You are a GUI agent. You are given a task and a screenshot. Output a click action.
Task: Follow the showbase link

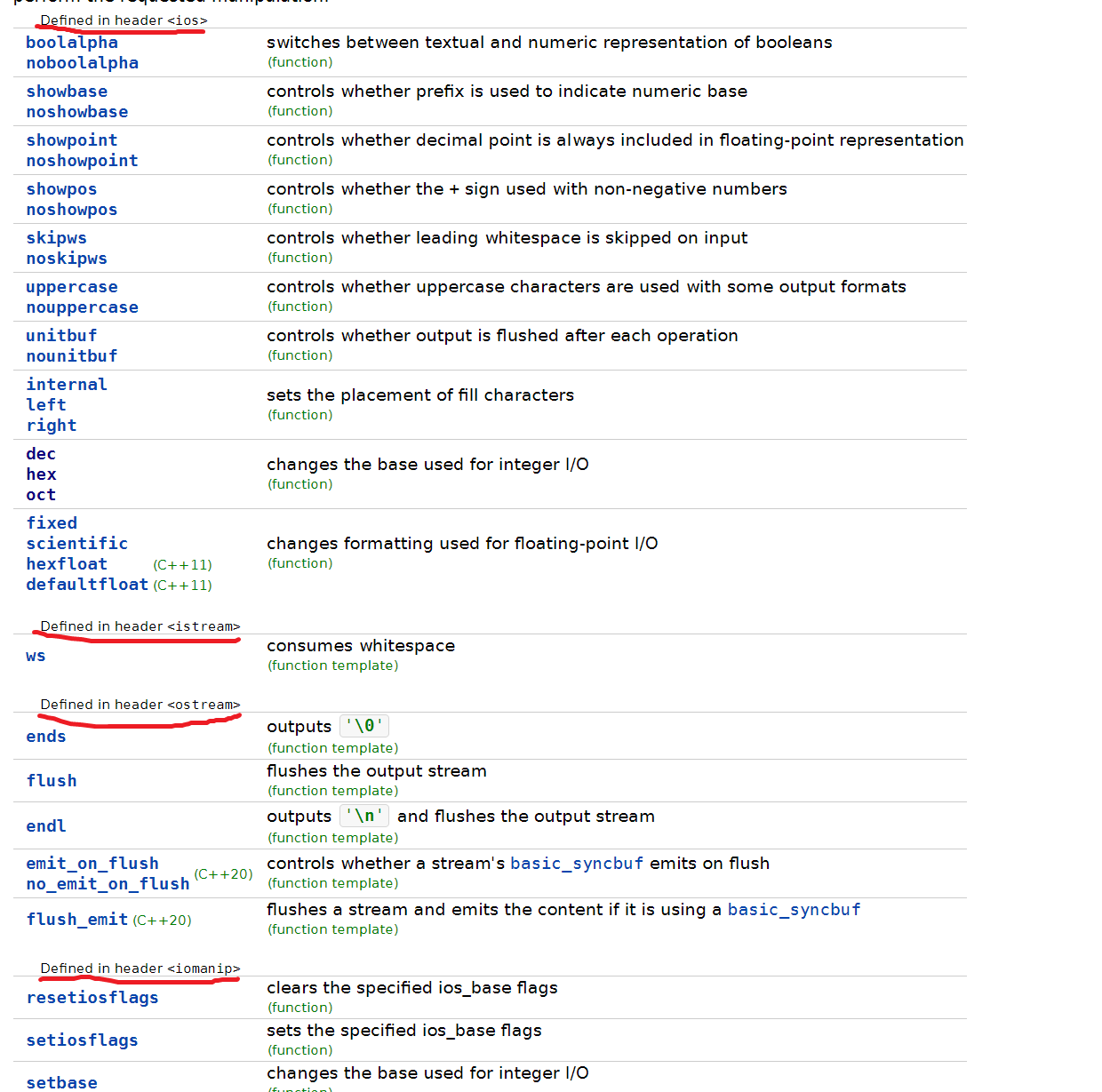tap(67, 92)
